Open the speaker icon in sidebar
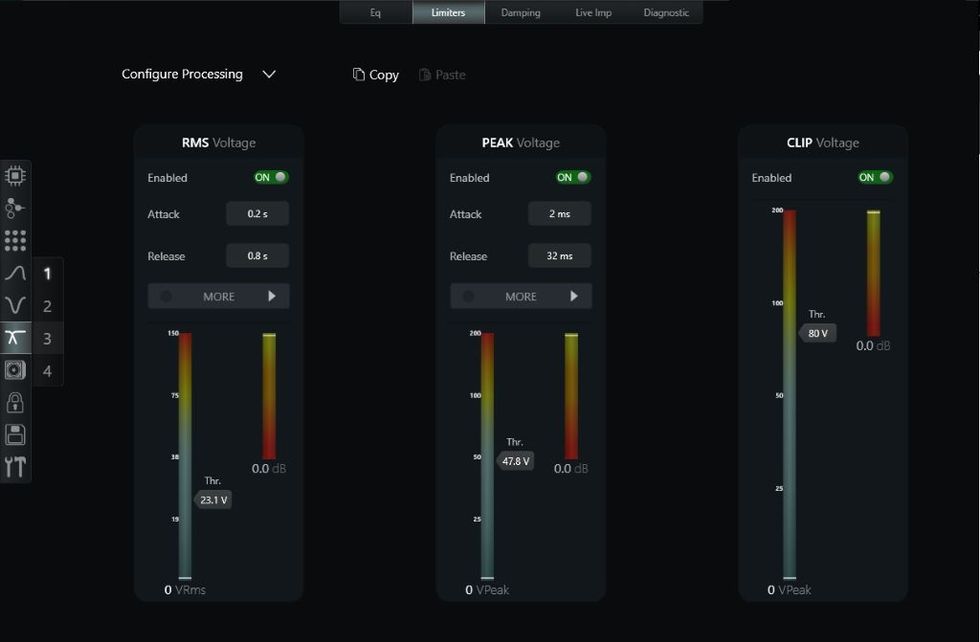 15,370
